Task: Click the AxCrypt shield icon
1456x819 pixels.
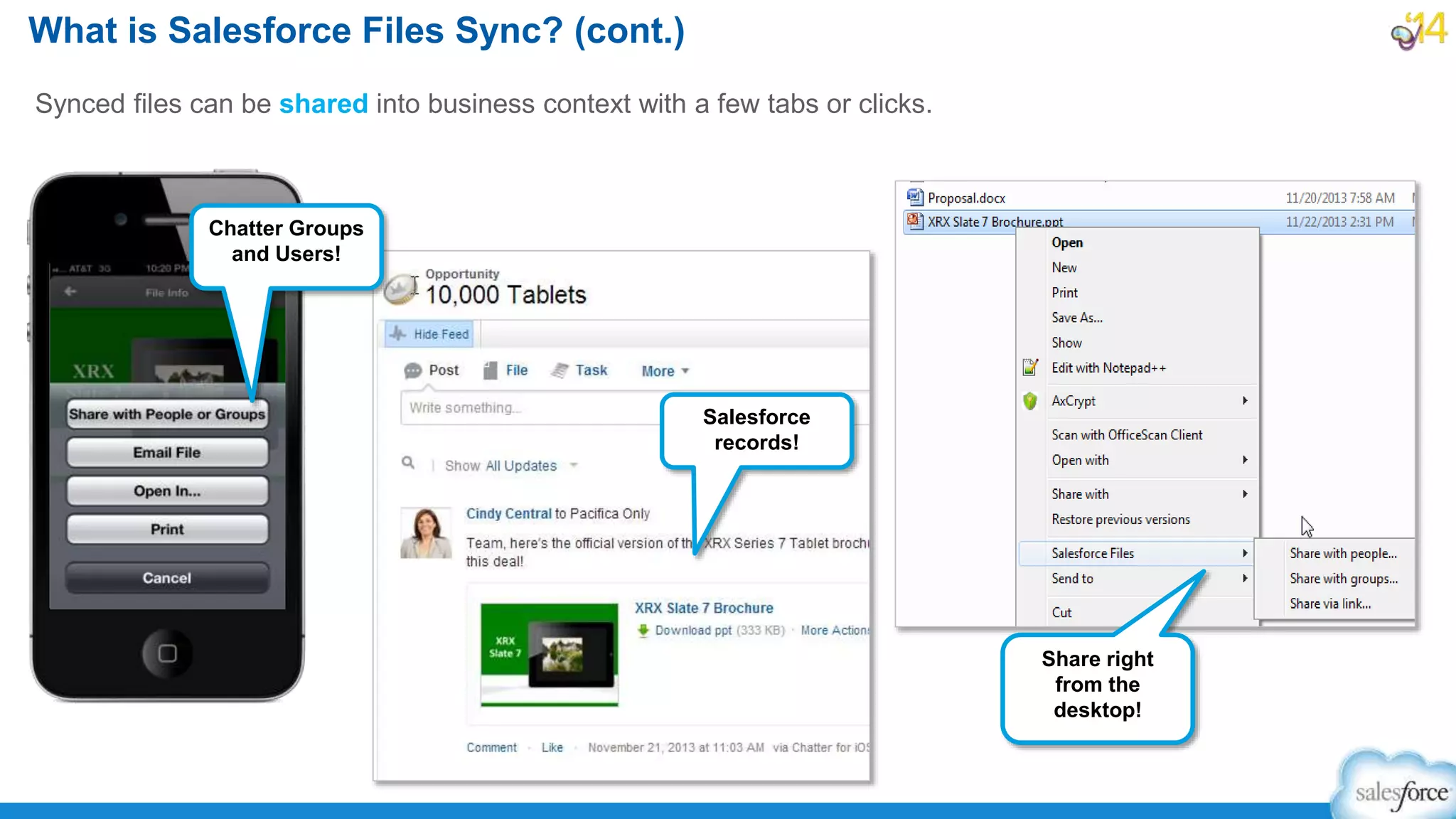Action: pyautogui.click(x=1030, y=400)
